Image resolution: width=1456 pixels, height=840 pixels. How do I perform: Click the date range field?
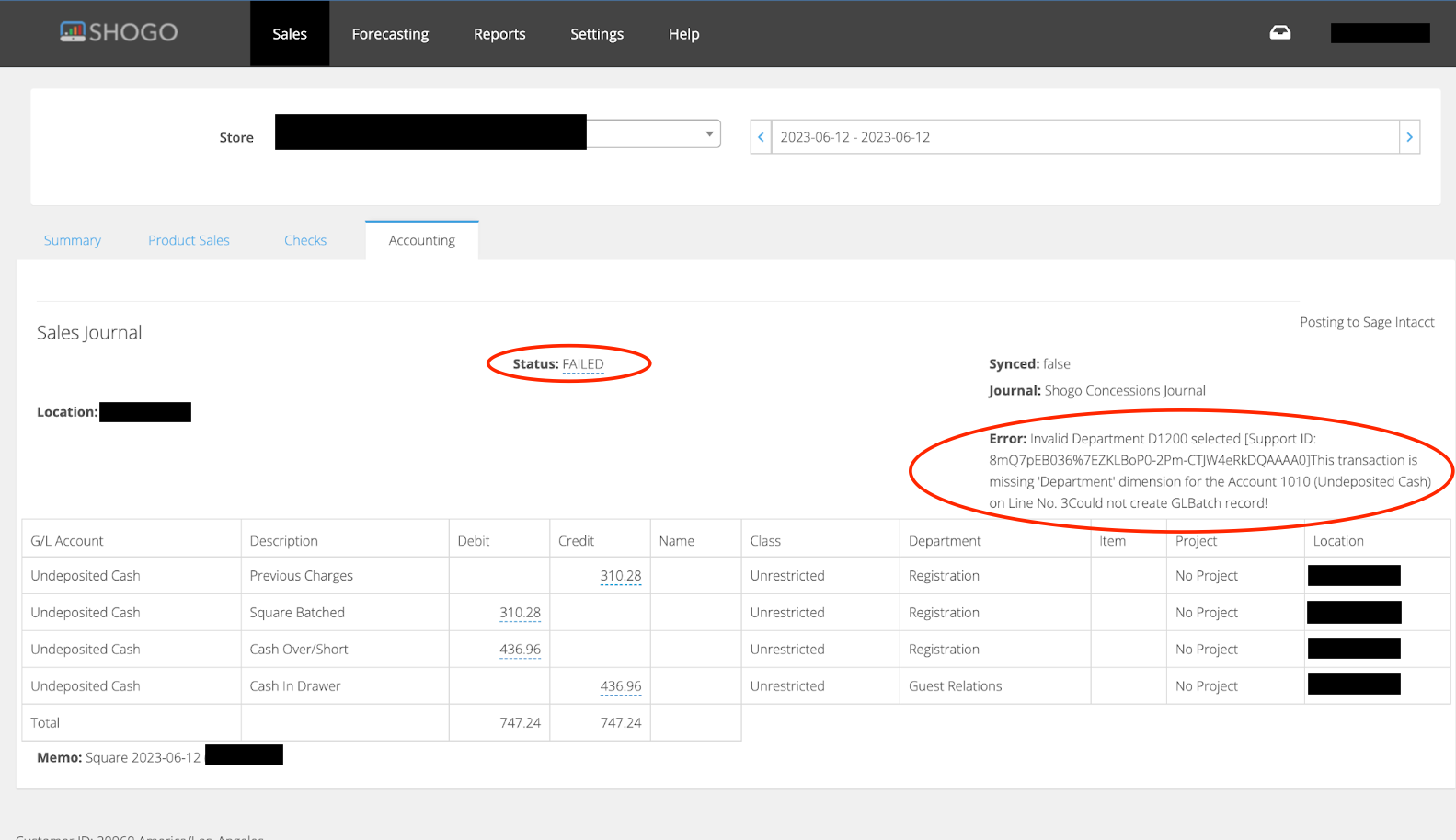tap(1085, 137)
